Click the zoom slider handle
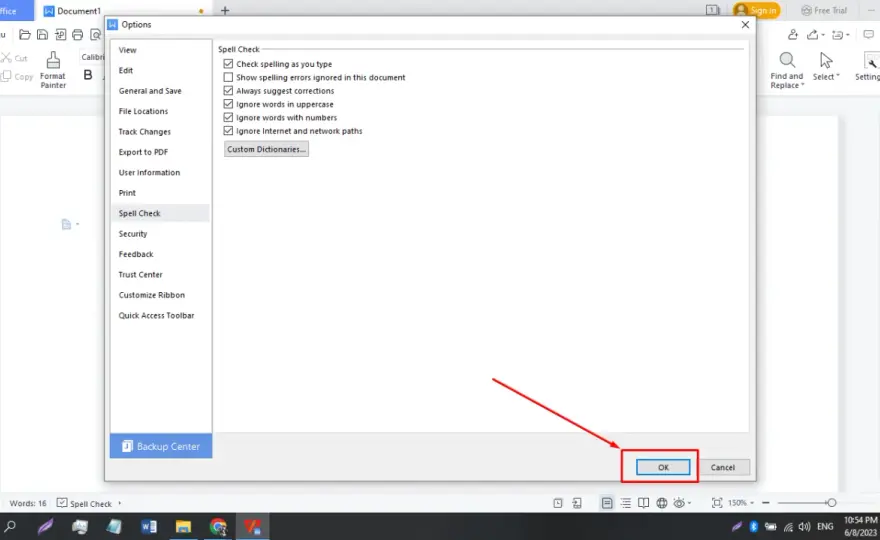The width and height of the screenshot is (880, 540). click(831, 503)
